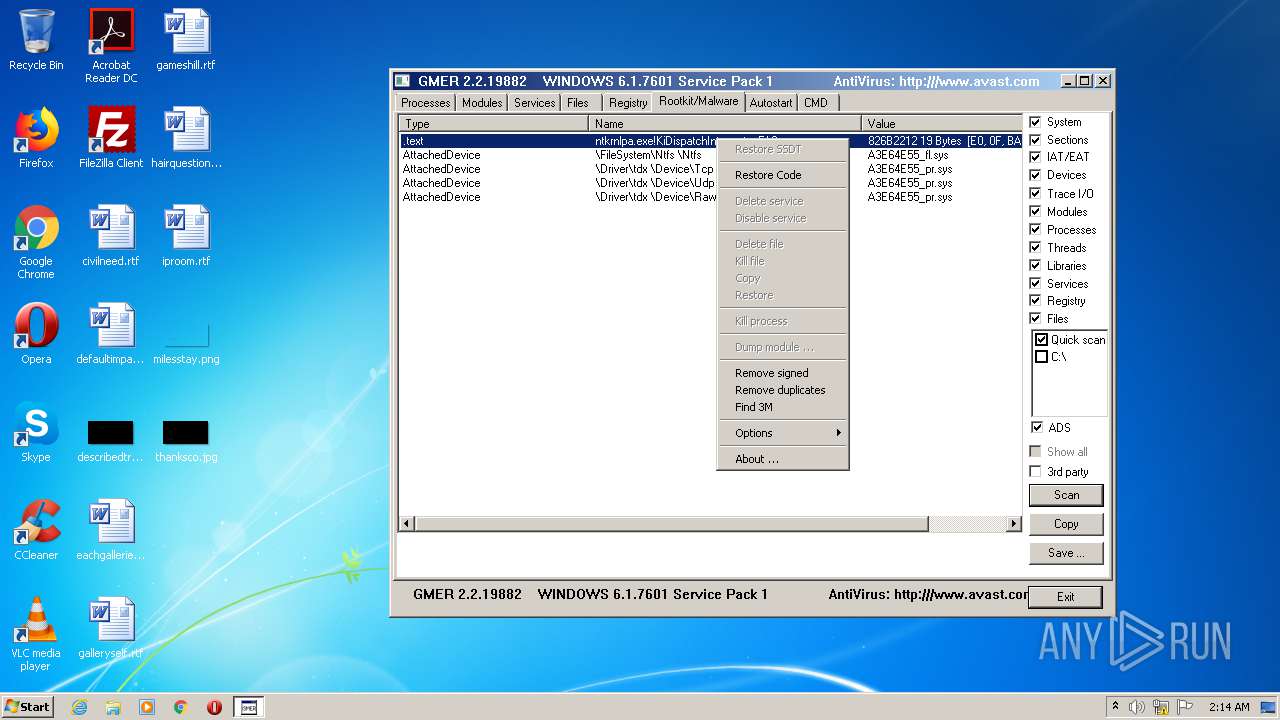1280x720 pixels.
Task: Click the taskbar clock 2:14 AM
Action: tap(1228, 707)
